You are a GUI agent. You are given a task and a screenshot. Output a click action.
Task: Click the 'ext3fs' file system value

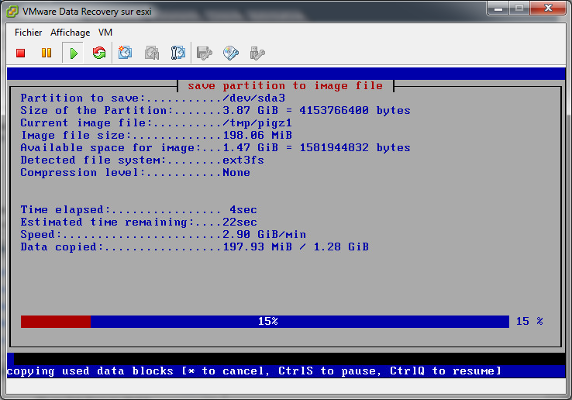click(x=243, y=160)
